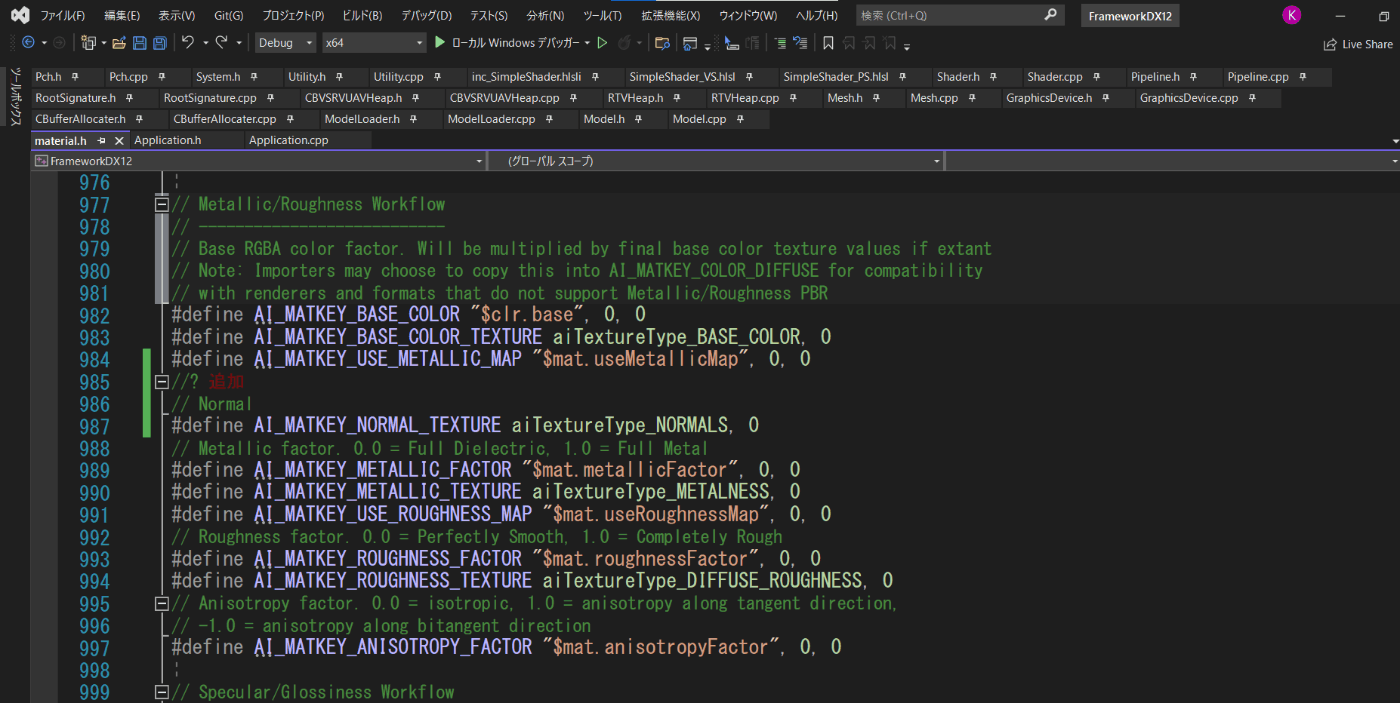Click the AI_MATKEY_NORMAL_TEXTURE define text
This screenshot has height=703, width=1400.
(x=377, y=426)
